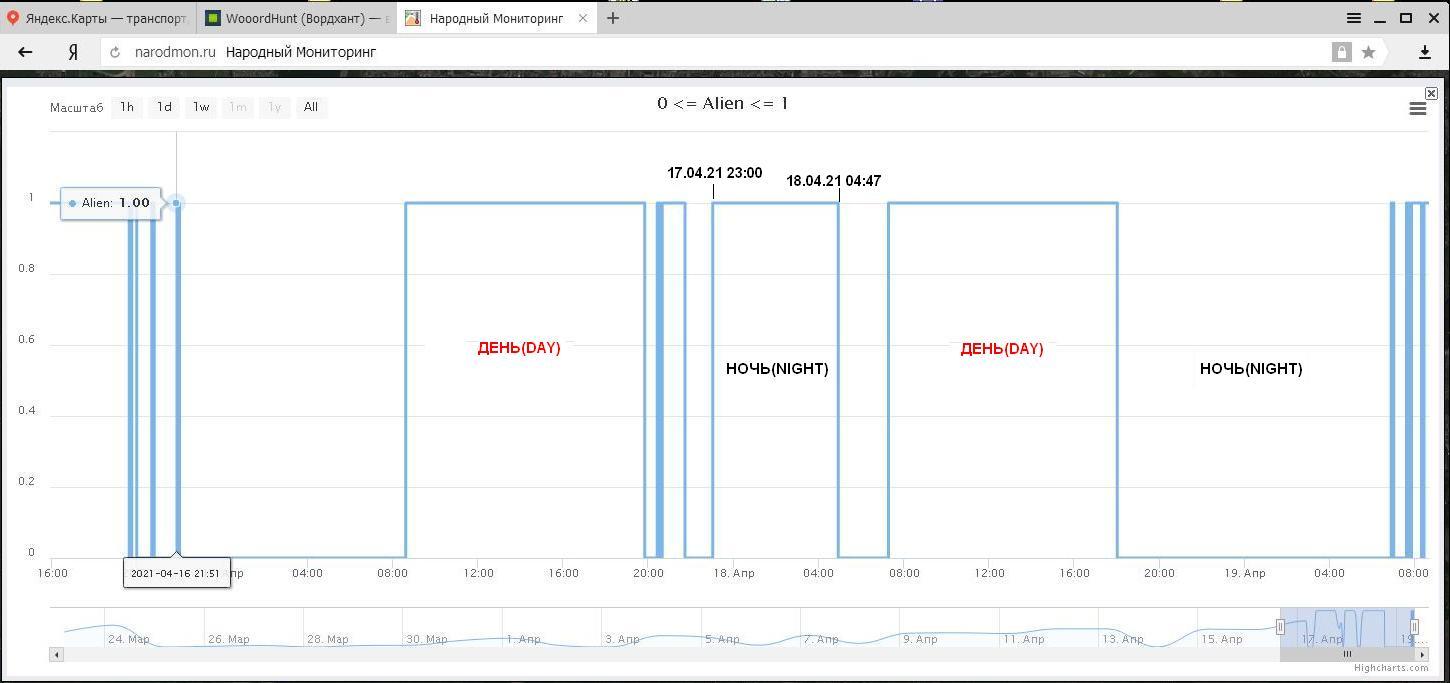Screen dimensions: 1450x683
Task: Open a new tab with plus icon
Action: (x=613, y=18)
